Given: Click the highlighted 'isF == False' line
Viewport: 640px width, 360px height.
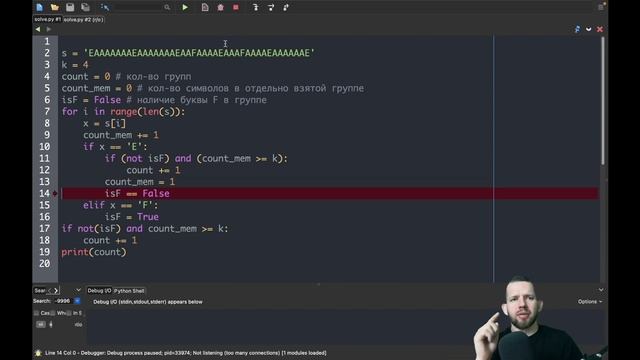Looking at the screenshot, I should [x=137, y=193].
